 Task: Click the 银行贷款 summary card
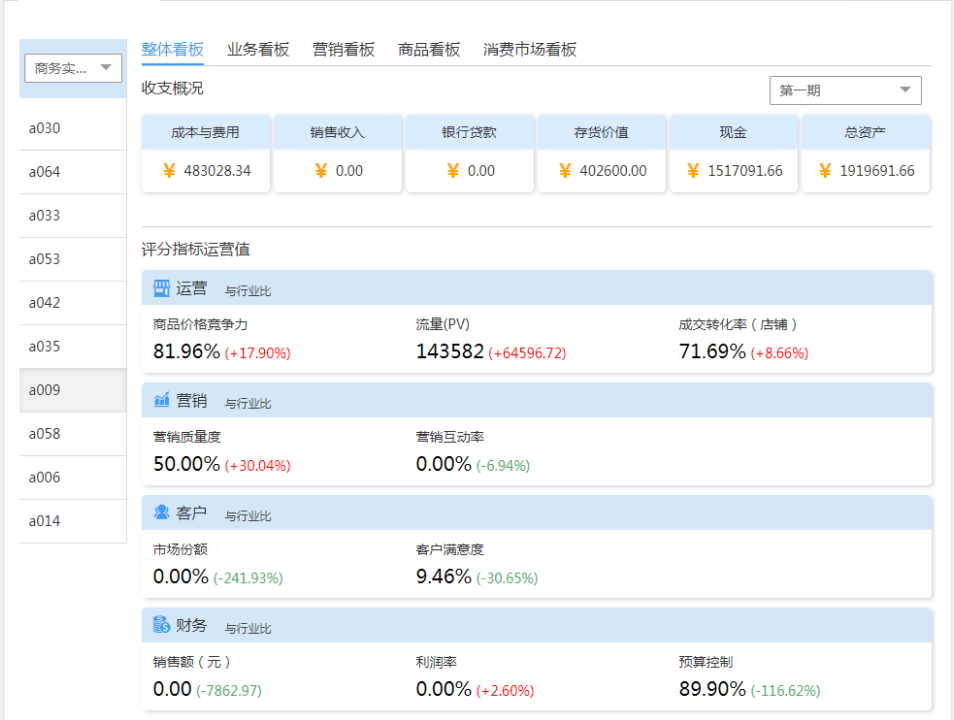click(x=469, y=153)
